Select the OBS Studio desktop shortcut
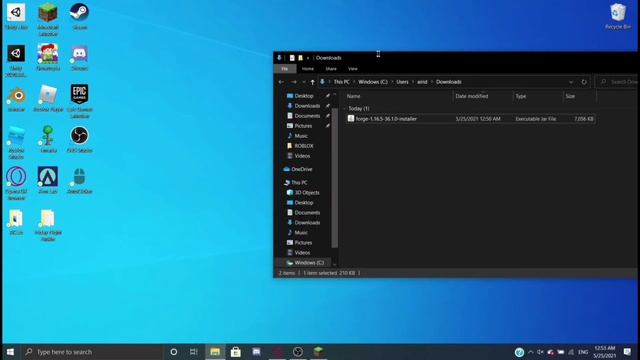The image size is (640, 360). tap(79, 139)
